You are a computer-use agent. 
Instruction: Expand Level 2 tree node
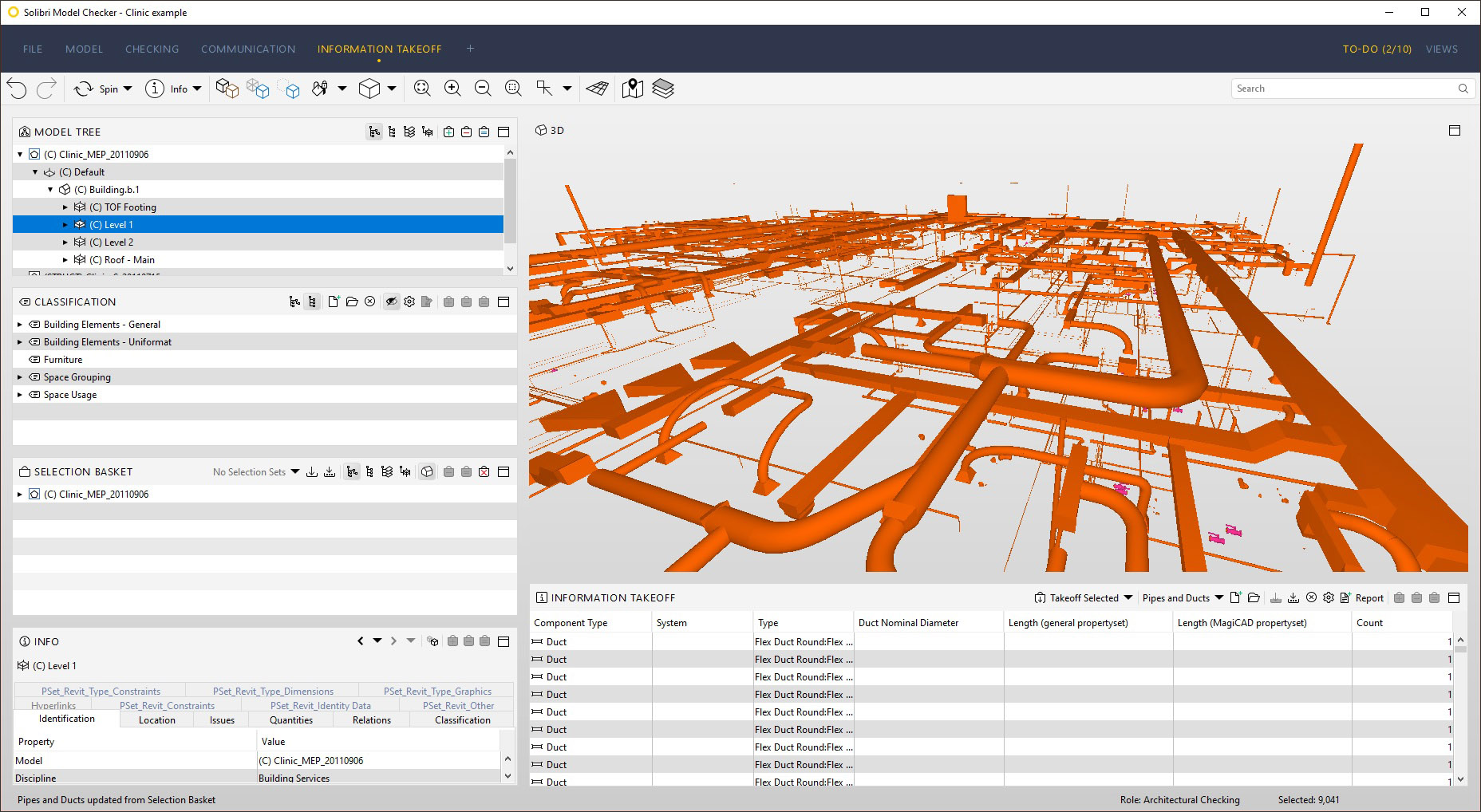pyautogui.click(x=65, y=242)
